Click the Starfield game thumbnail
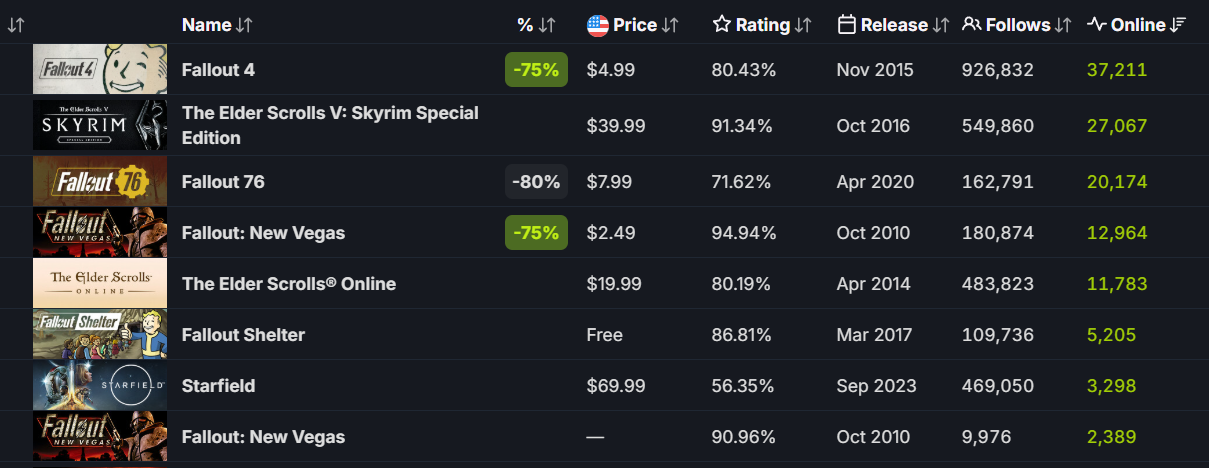The height and width of the screenshot is (468, 1209). (100, 385)
